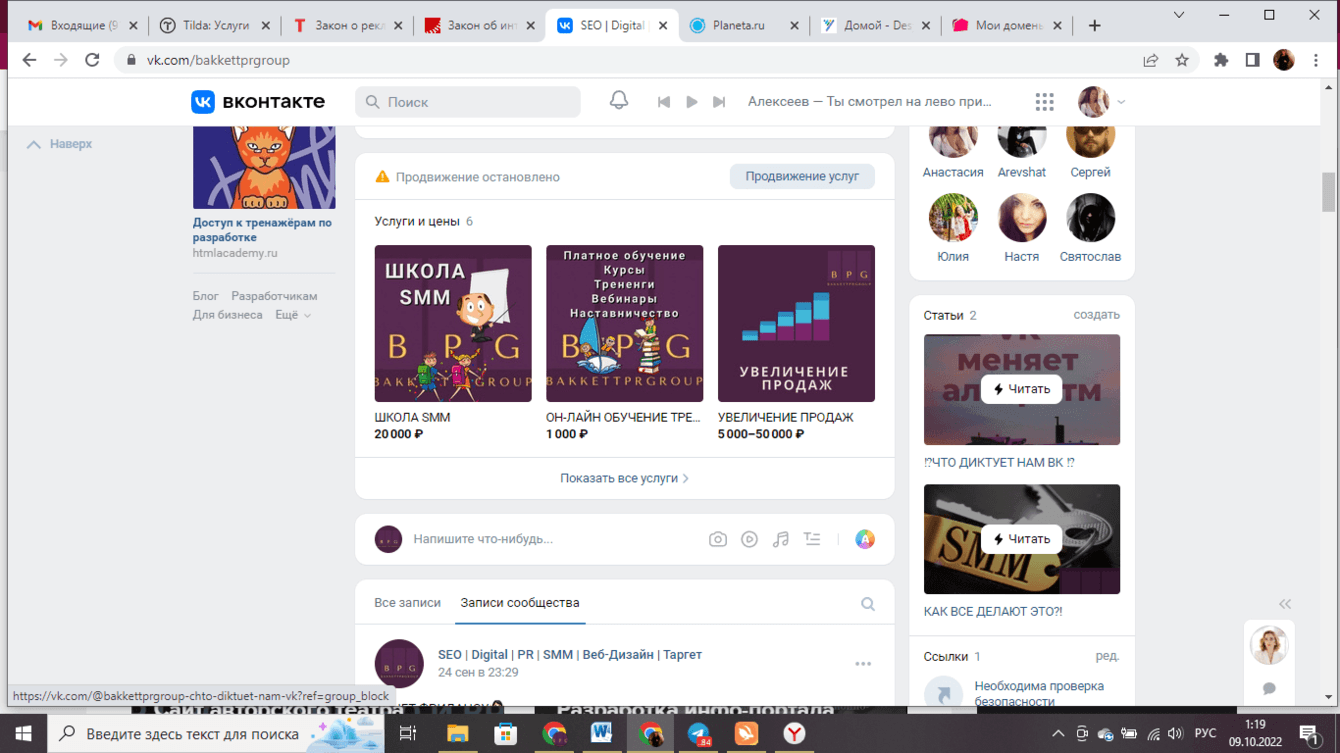Click the Продвижение услуг button

click(x=802, y=175)
